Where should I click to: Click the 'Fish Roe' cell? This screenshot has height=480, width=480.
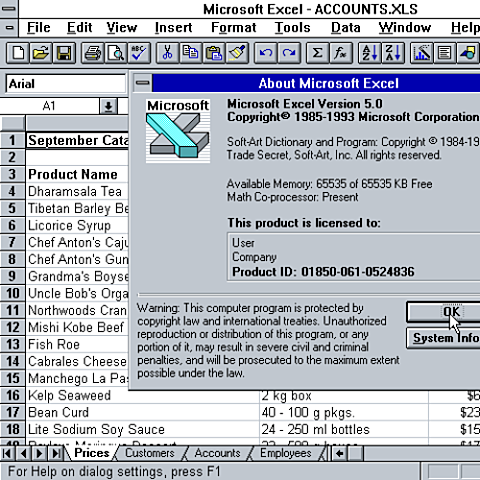(x=77, y=344)
